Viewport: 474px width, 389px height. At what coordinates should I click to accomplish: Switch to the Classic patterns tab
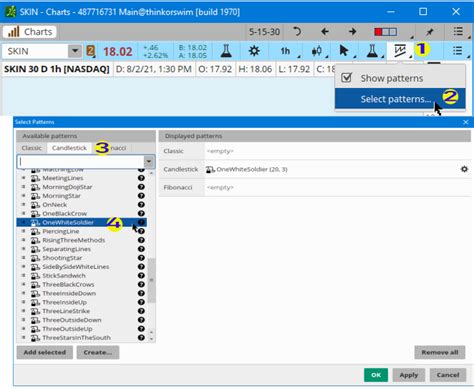pos(32,148)
